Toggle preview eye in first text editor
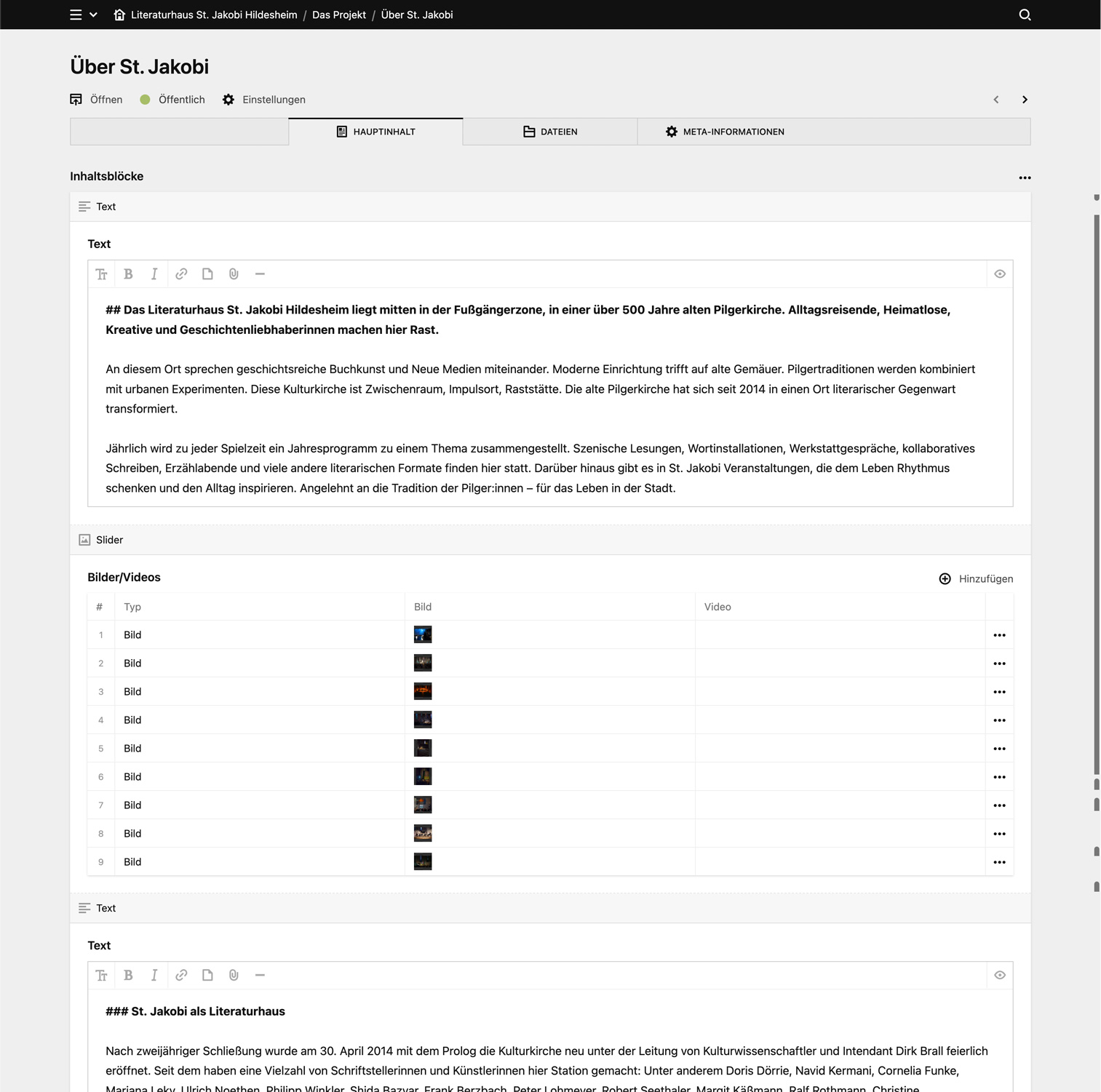This screenshot has height=1092, width=1101. point(1000,274)
